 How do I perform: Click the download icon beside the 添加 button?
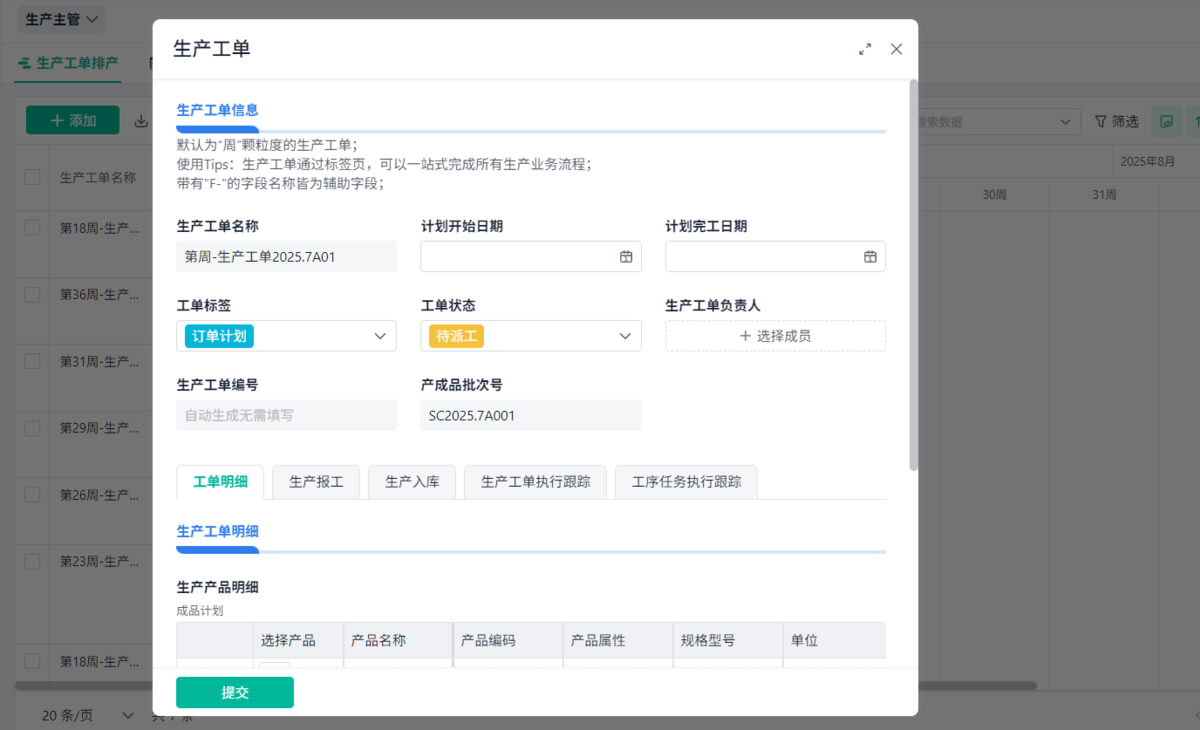pos(141,121)
